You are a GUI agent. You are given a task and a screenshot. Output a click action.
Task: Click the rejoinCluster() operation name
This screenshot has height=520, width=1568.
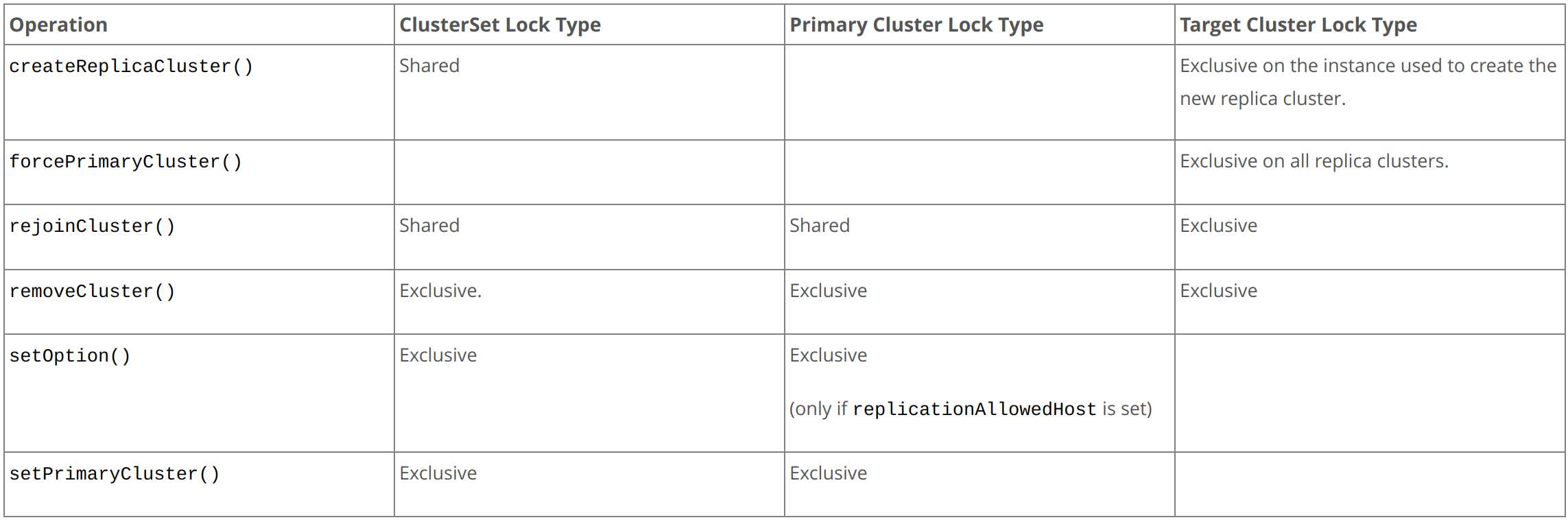tap(92, 226)
